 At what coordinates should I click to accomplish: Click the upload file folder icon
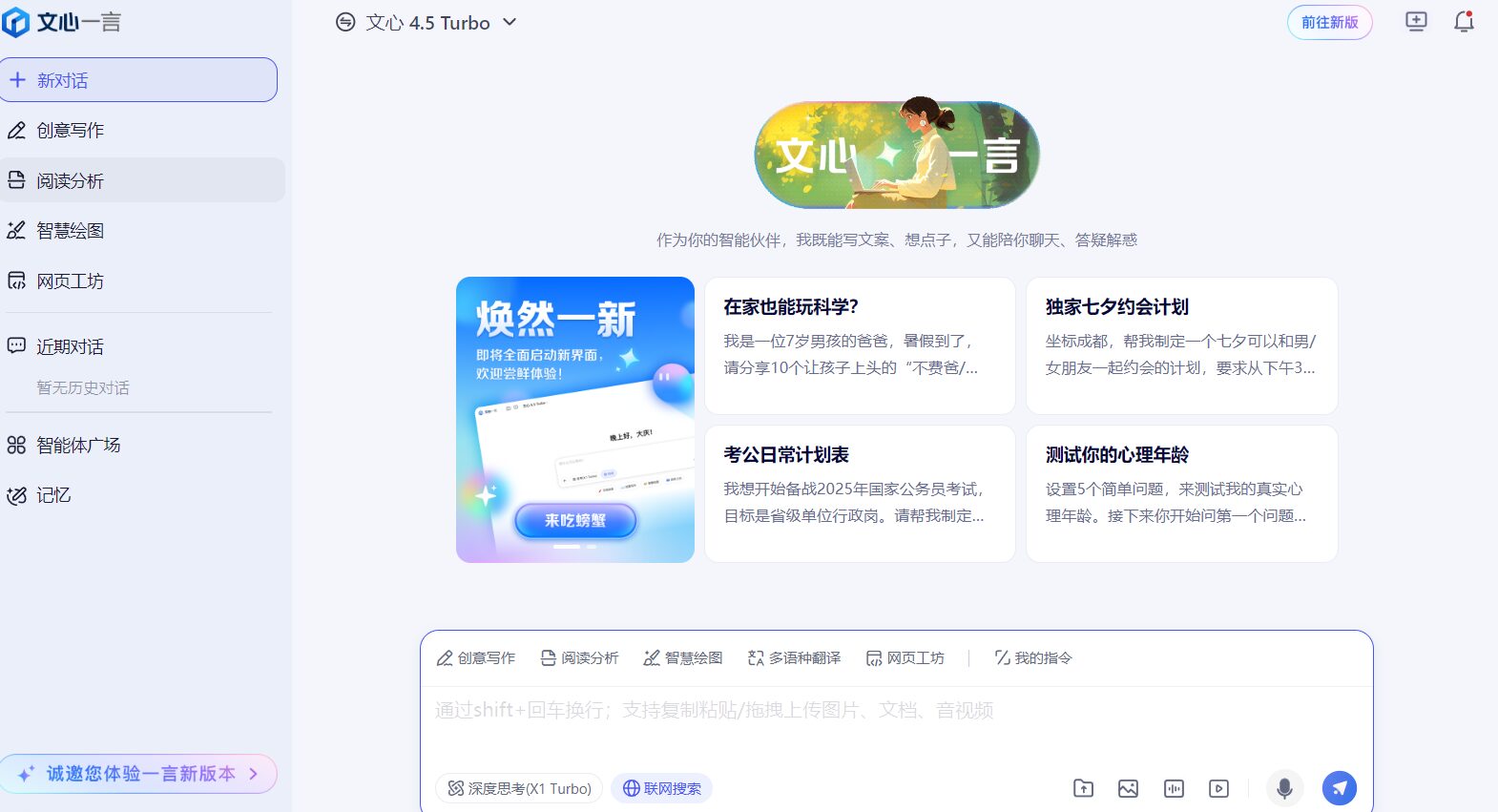coord(1084,788)
